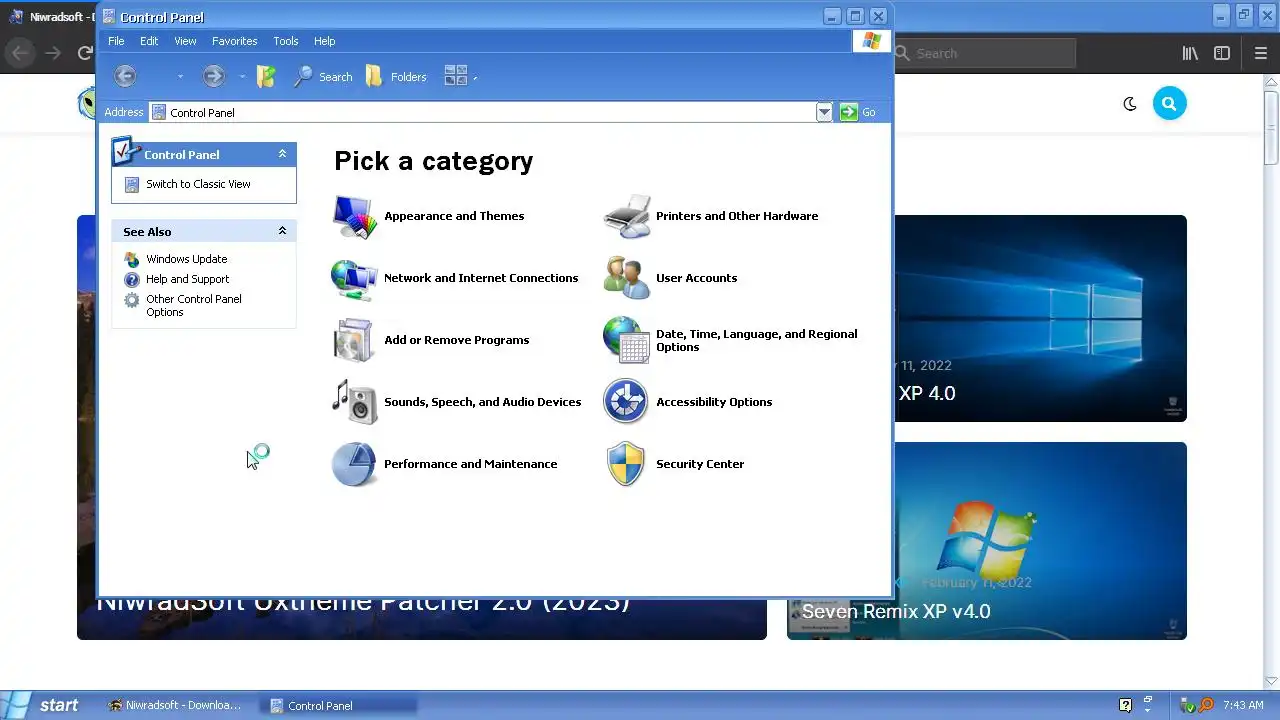Click the browser dark mode moon icon
Image resolution: width=1280 pixels, height=720 pixels.
(1130, 104)
